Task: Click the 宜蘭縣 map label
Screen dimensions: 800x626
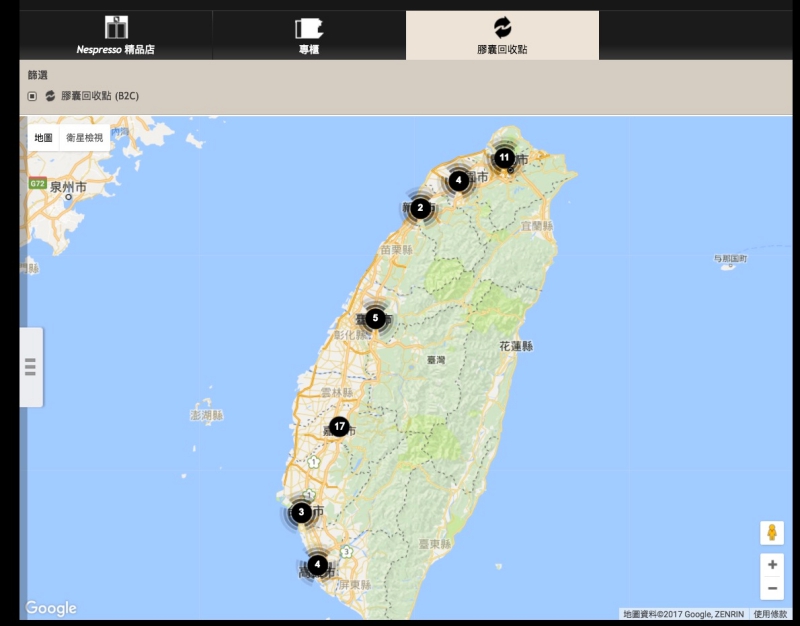Action: click(537, 226)
